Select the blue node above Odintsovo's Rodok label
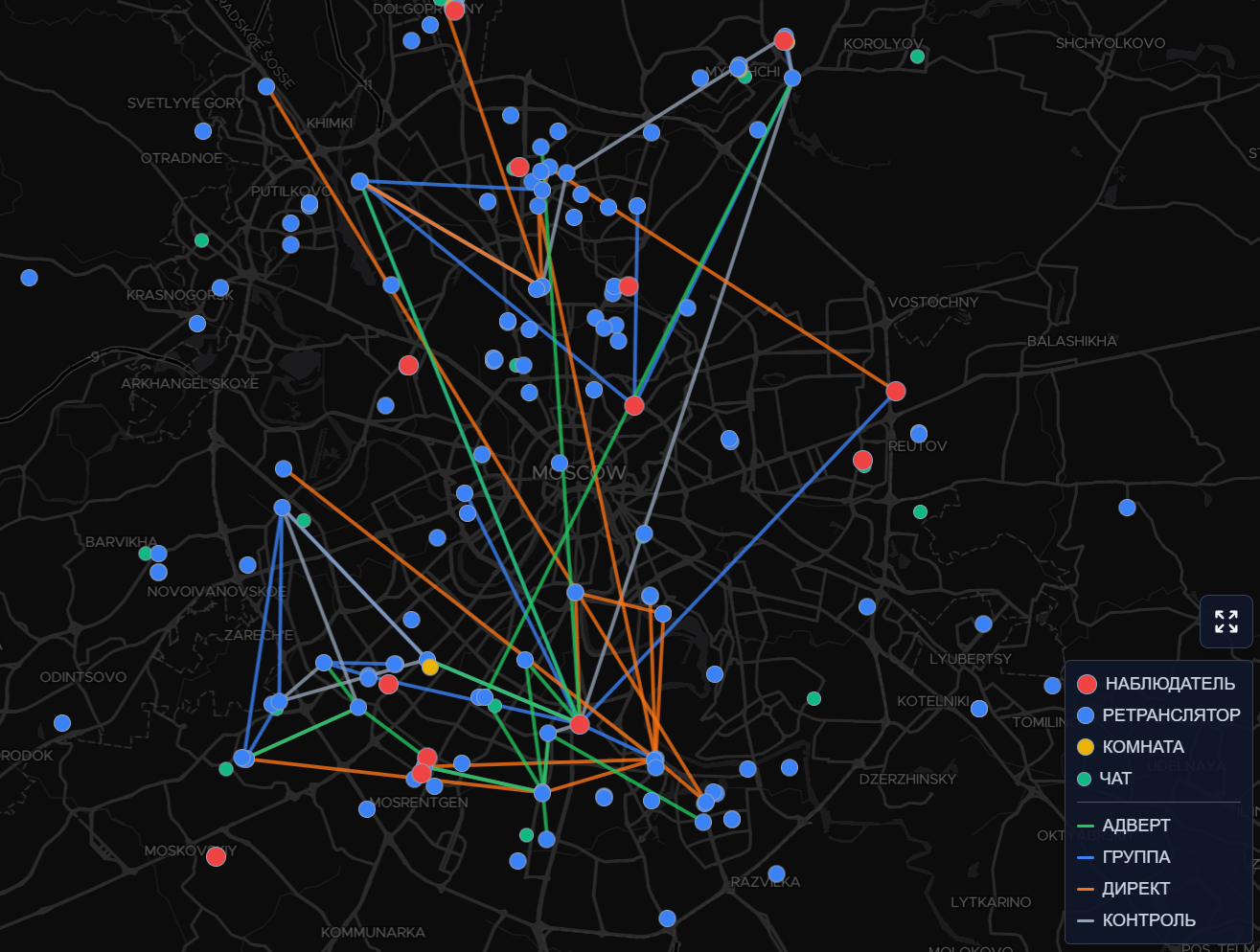The image size is (1260, 952). tap(62, 723)
